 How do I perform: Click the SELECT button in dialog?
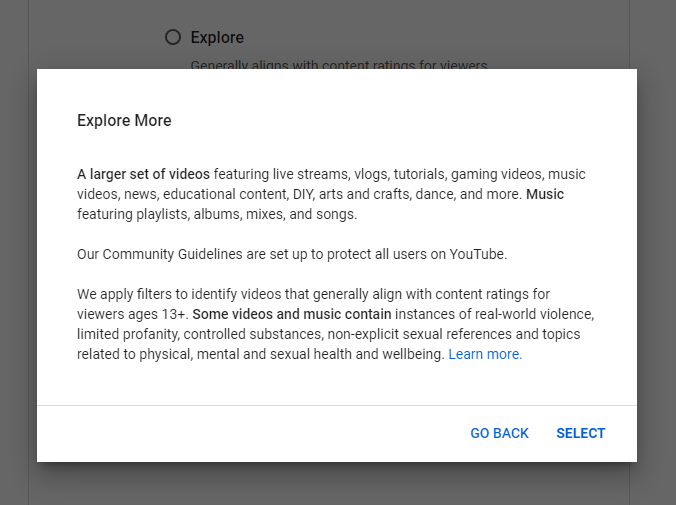click(580, 433)
